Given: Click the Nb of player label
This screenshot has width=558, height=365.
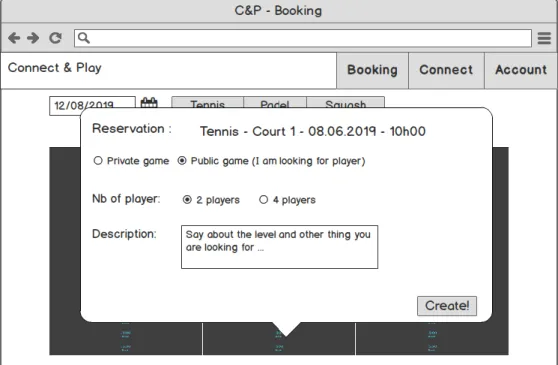Looking at the screenshot, I should [126, 199].
